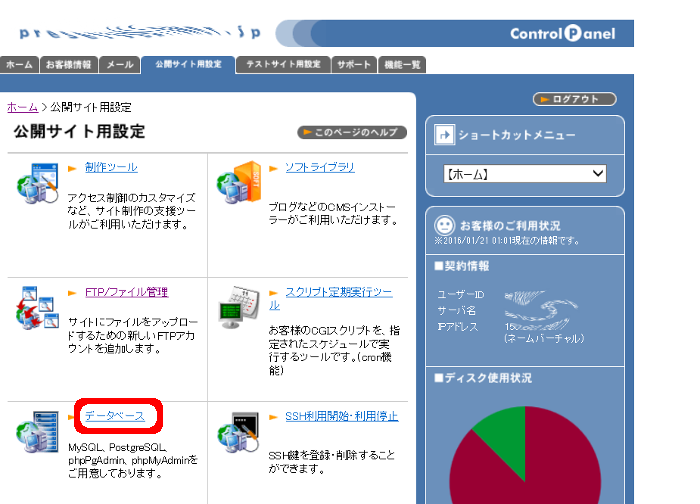Click the MySQL, PostgreSQL description text
The image size is (700, 504).
click(x=133, y=460)
